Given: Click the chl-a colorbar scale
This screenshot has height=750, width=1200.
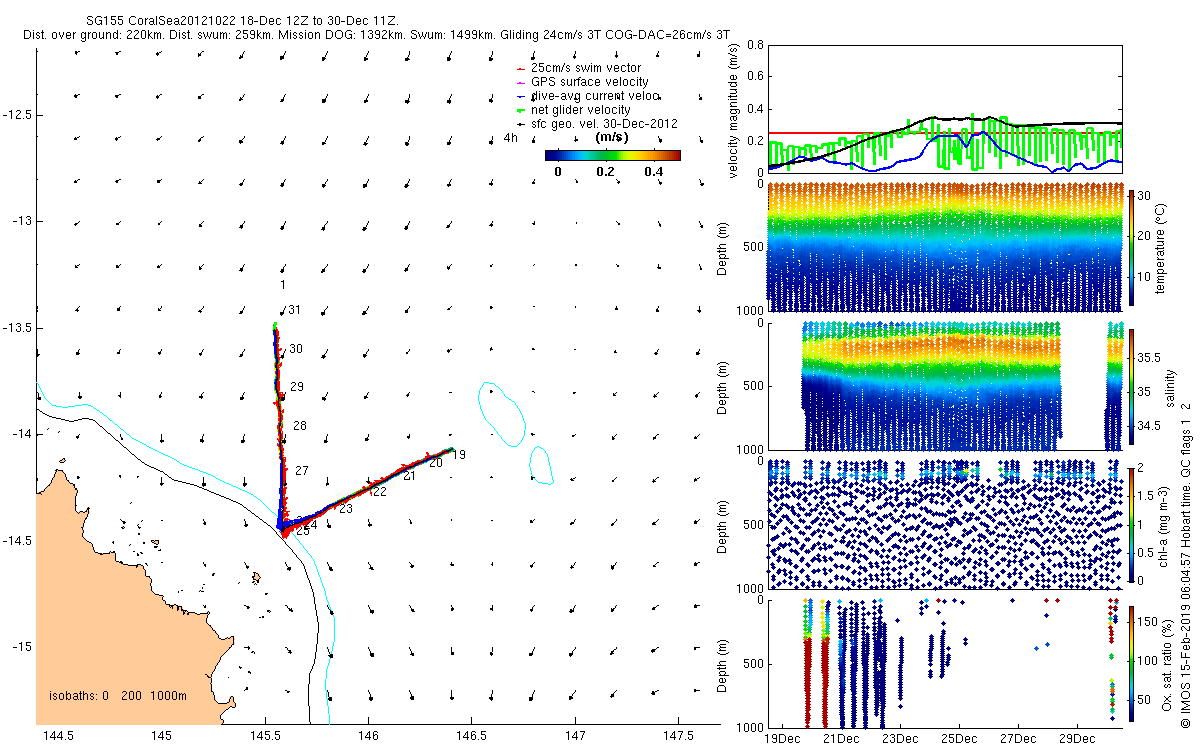Looking at the screenshot, I should click(x=1132, y=523).
